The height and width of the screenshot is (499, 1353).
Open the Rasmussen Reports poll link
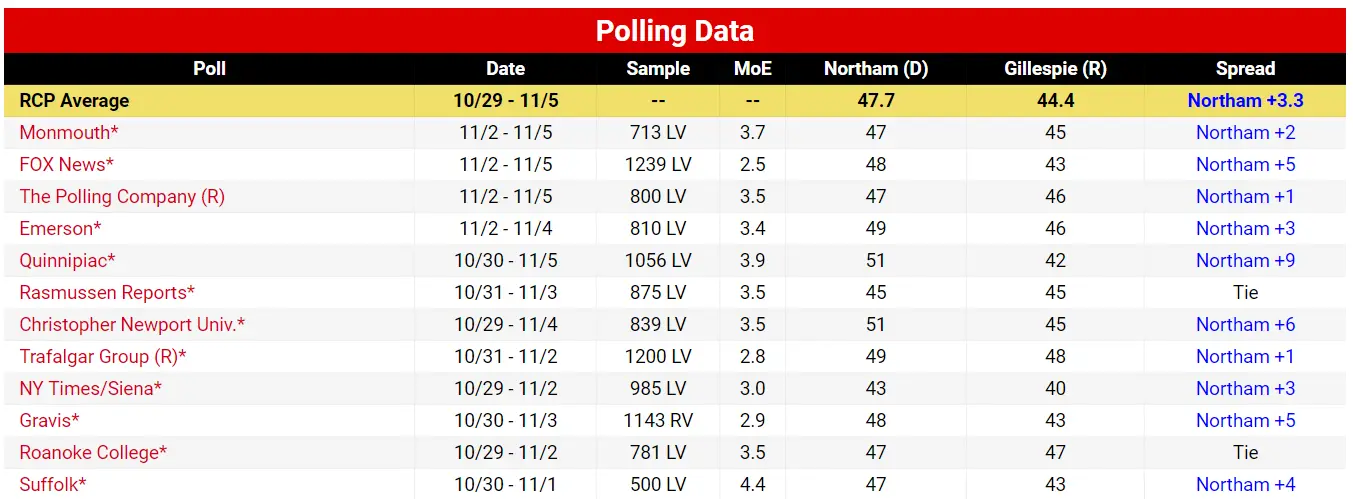click(x=107, y=293)
